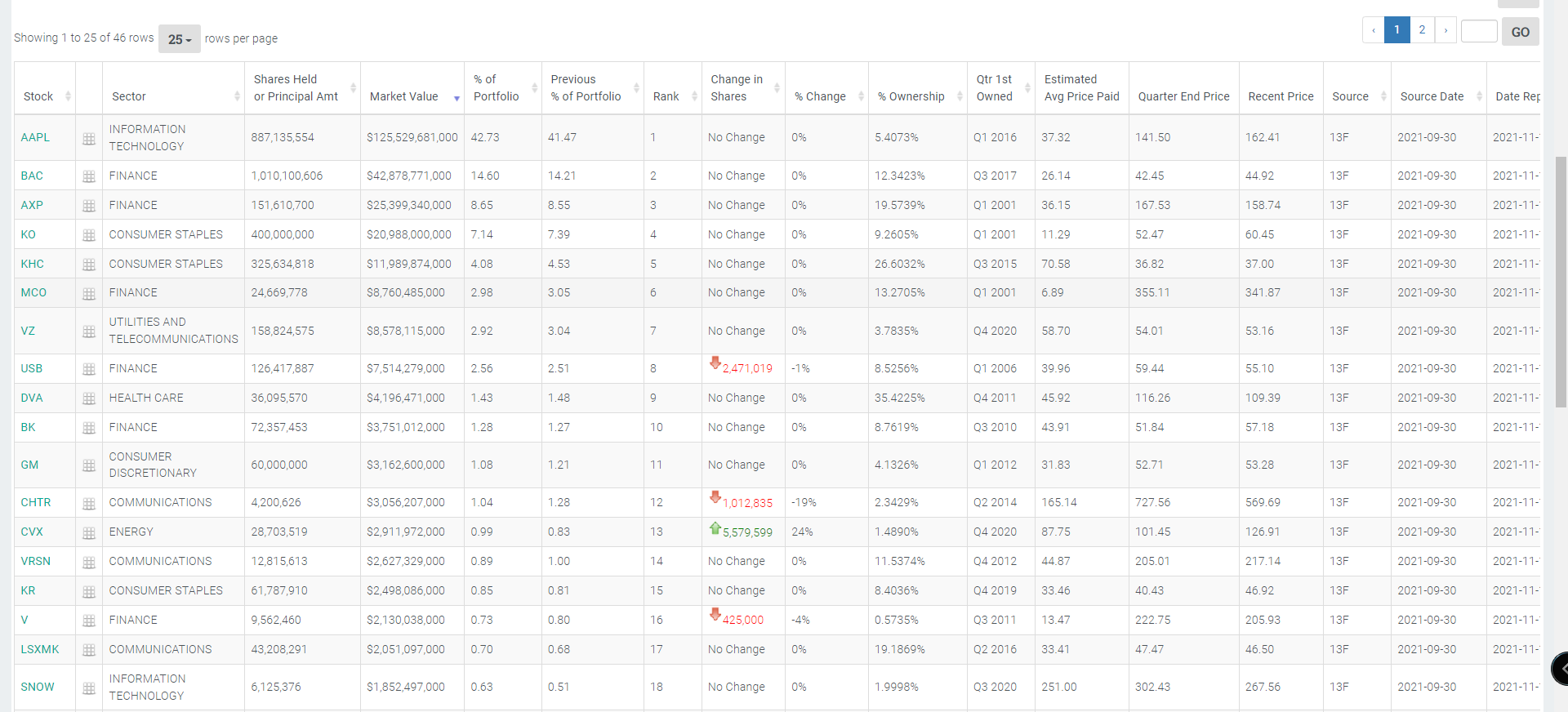Go to page 2 of results
Image resolution: width=1568 pixels, height=712 pixels.
1422,30
